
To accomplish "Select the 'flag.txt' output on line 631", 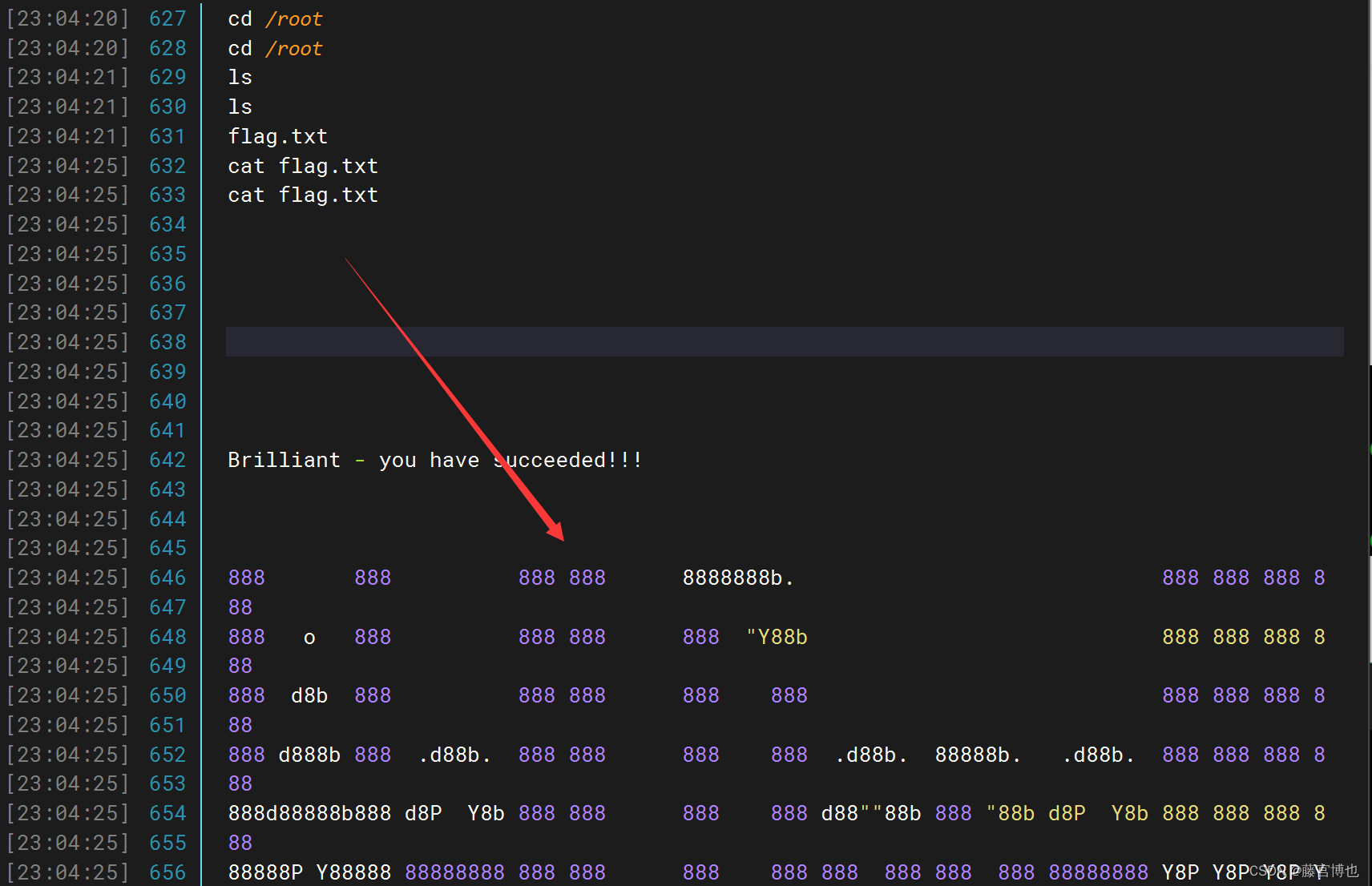I will [278, 136].
